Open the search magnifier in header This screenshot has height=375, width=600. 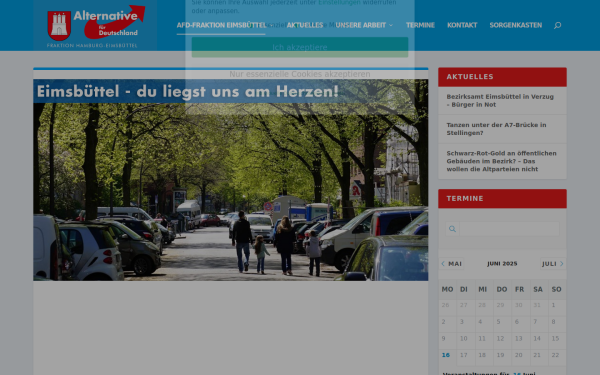[557, 25]
